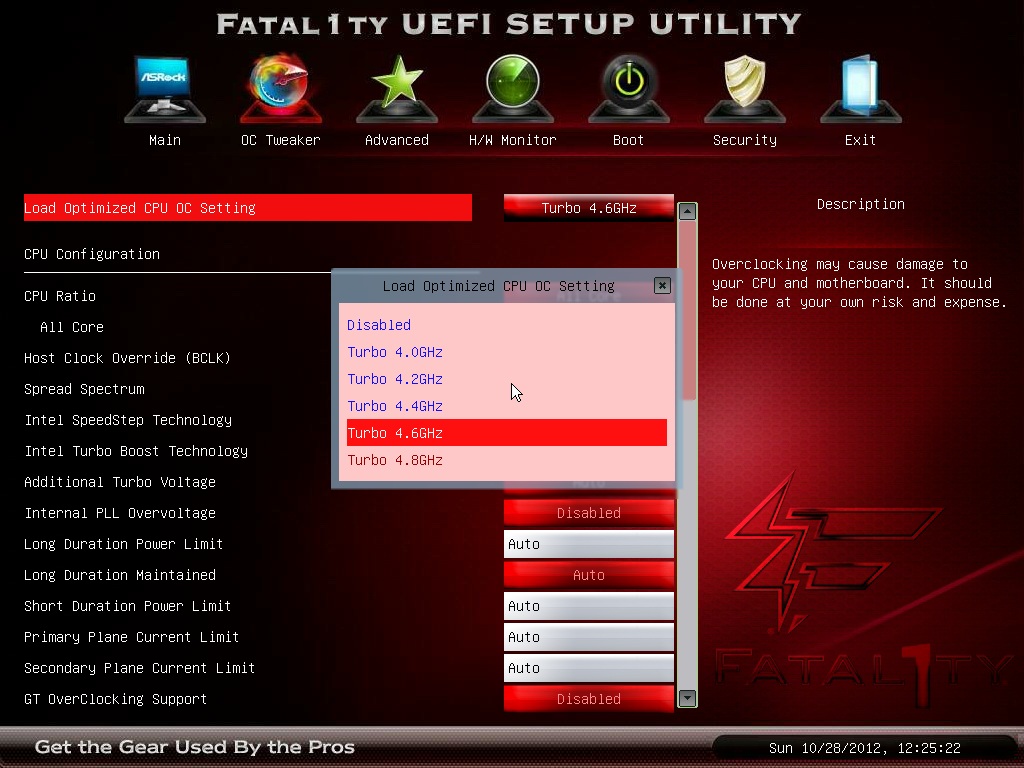Open Long Duration Maintained Auto dropdown
Image resolution: width=1024 pixels, height=768 pixels.
click(x=588, y=575)
